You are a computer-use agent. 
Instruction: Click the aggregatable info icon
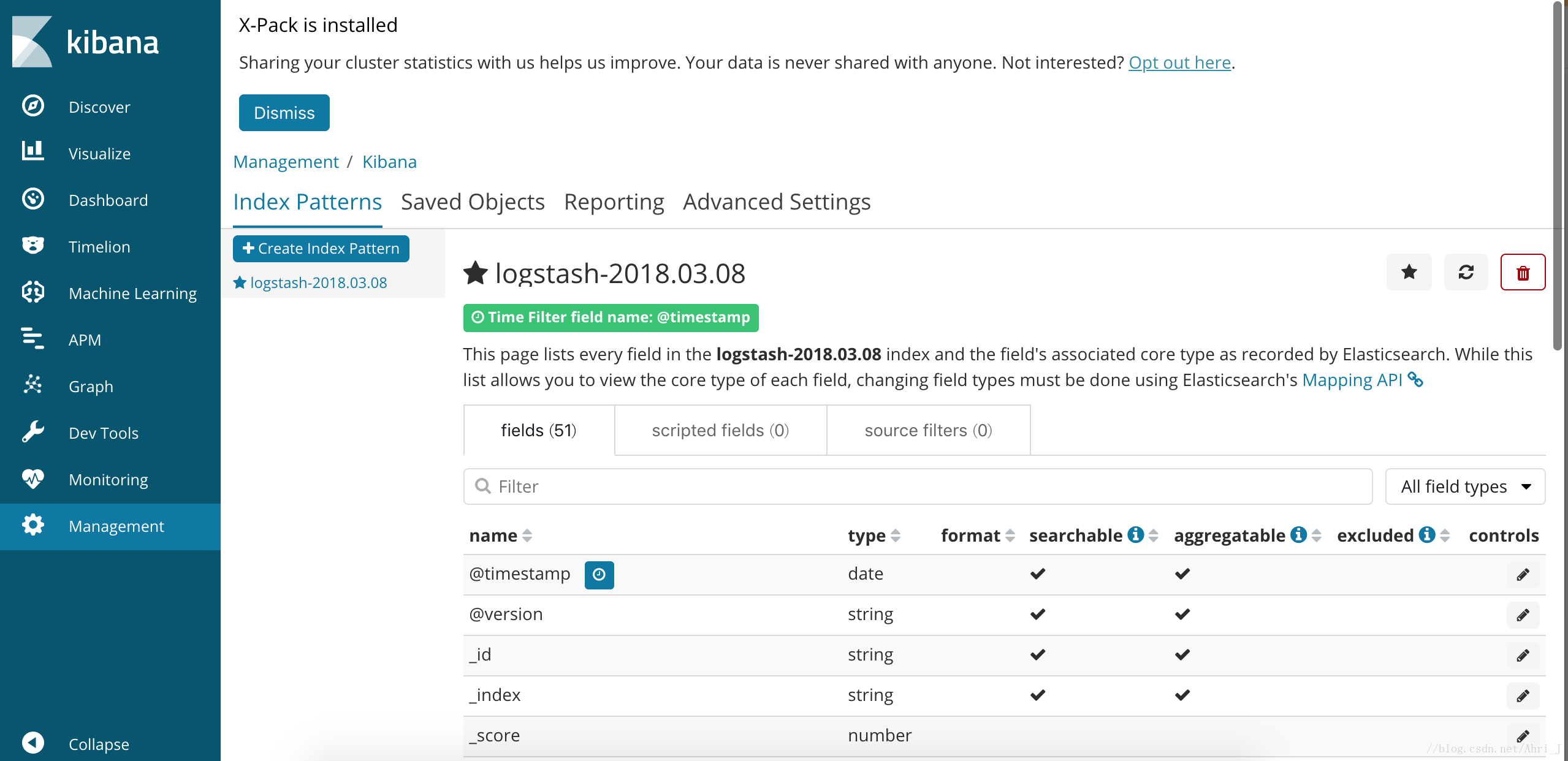1299,535
